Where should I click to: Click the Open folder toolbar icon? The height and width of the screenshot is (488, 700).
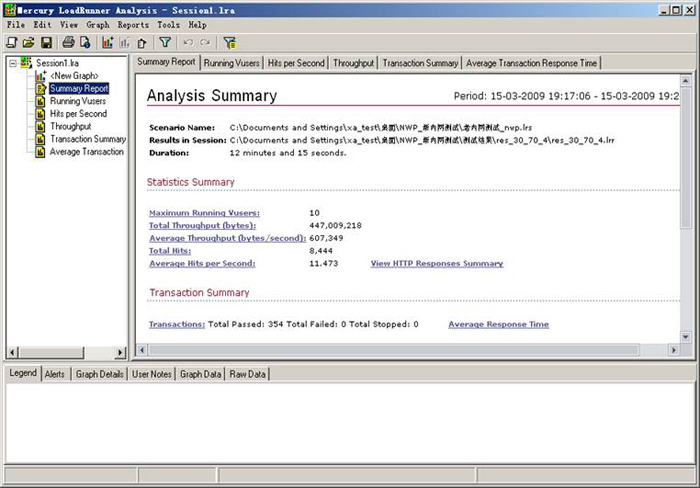(x=29, y=42)
